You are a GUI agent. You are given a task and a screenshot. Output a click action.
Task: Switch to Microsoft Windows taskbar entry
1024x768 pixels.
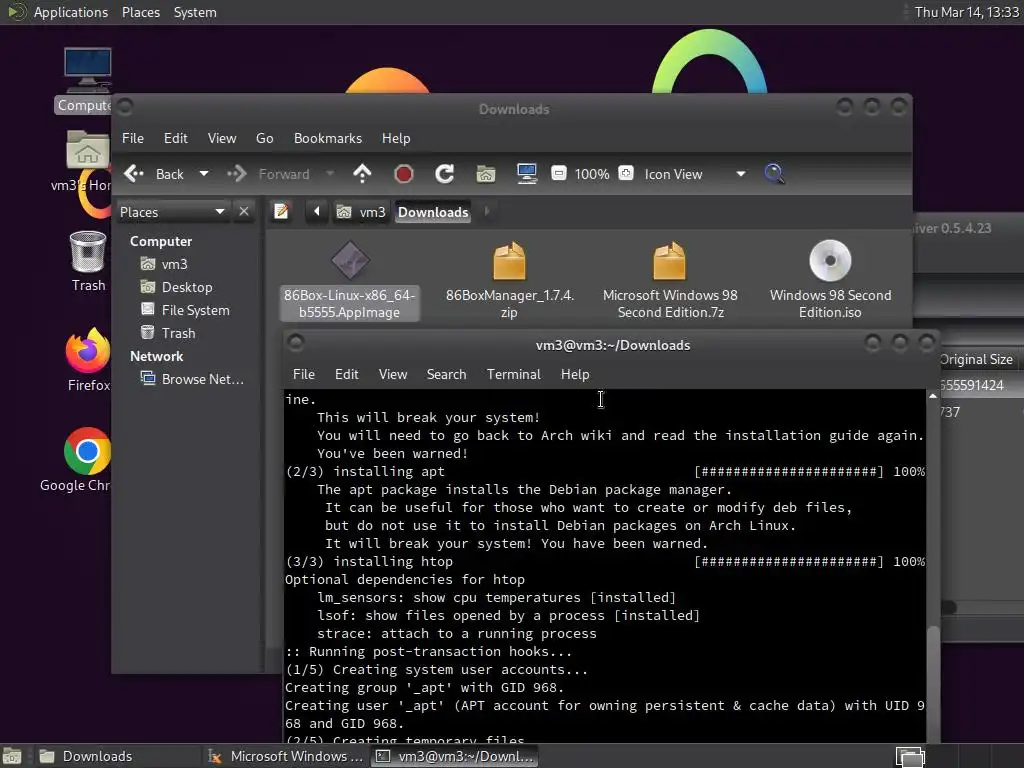(x=286, y=756)
